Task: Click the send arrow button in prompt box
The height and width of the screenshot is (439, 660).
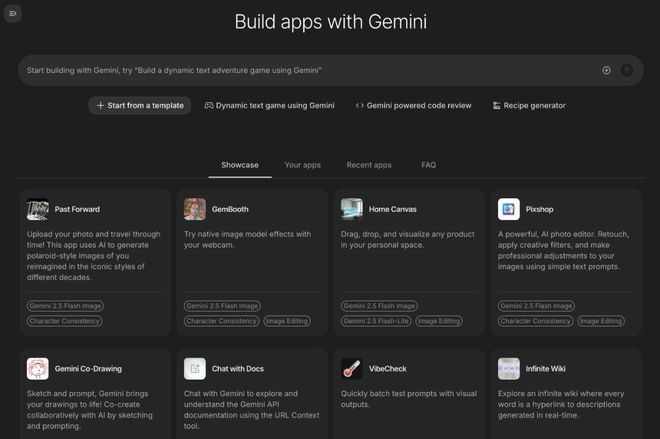Action: pyautogui.click(x=627, y=70)
